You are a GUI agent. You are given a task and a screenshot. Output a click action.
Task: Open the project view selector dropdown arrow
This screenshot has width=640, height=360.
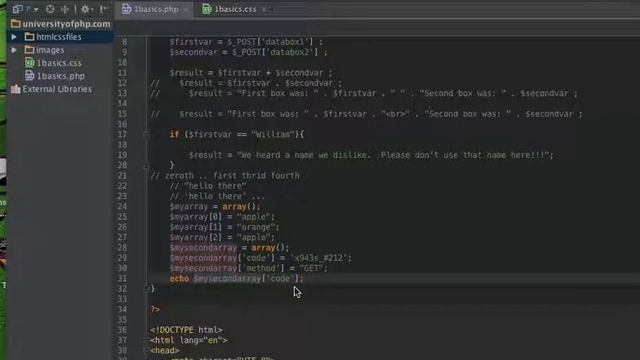(36, 9)
